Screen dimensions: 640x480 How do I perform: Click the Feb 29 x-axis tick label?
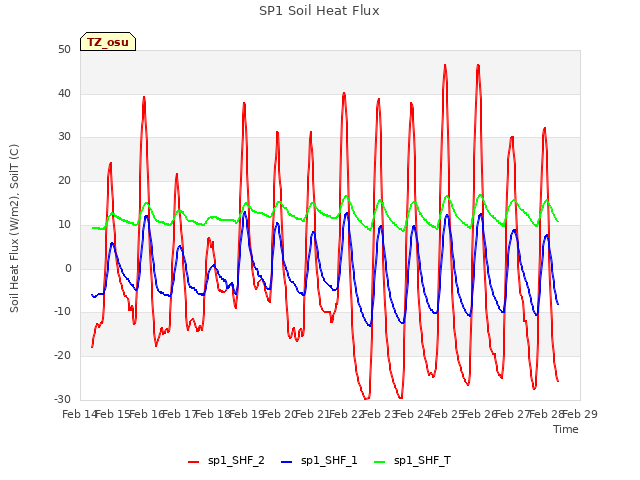coord(580,414)
